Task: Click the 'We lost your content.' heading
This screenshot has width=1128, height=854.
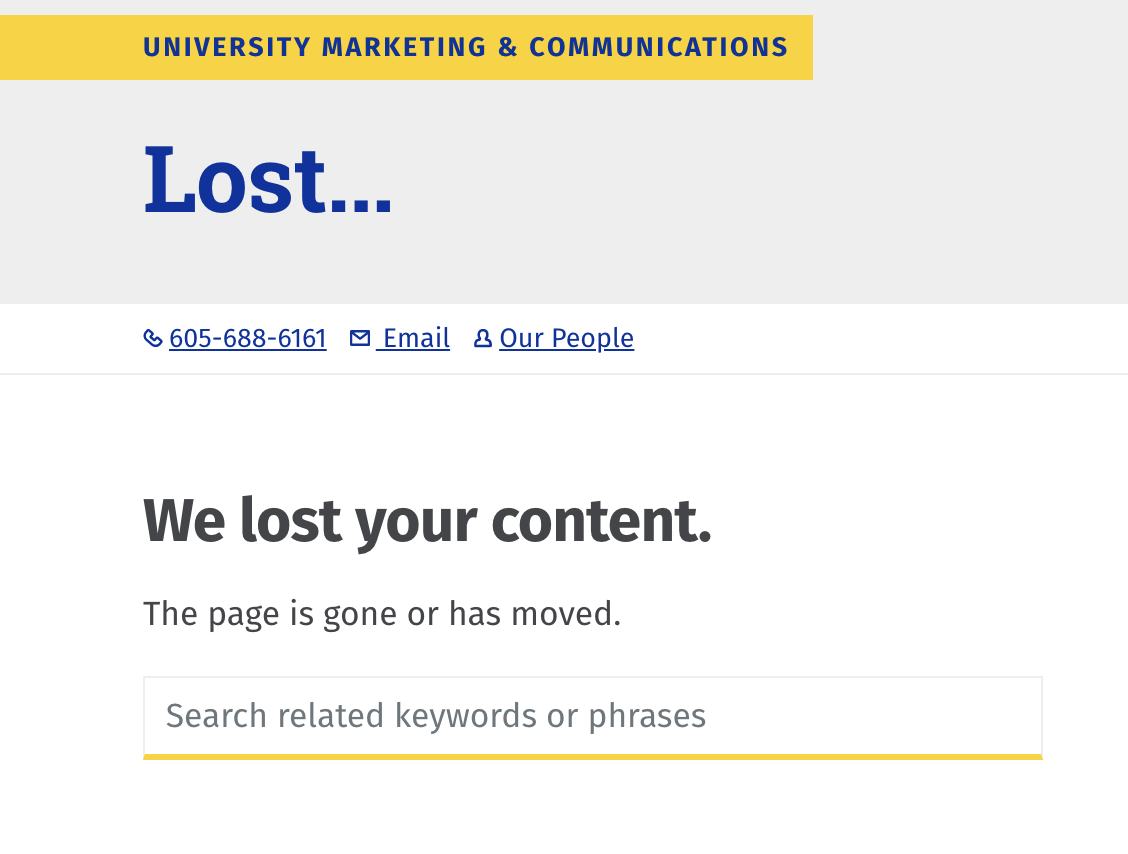Action: click(427, 521)
